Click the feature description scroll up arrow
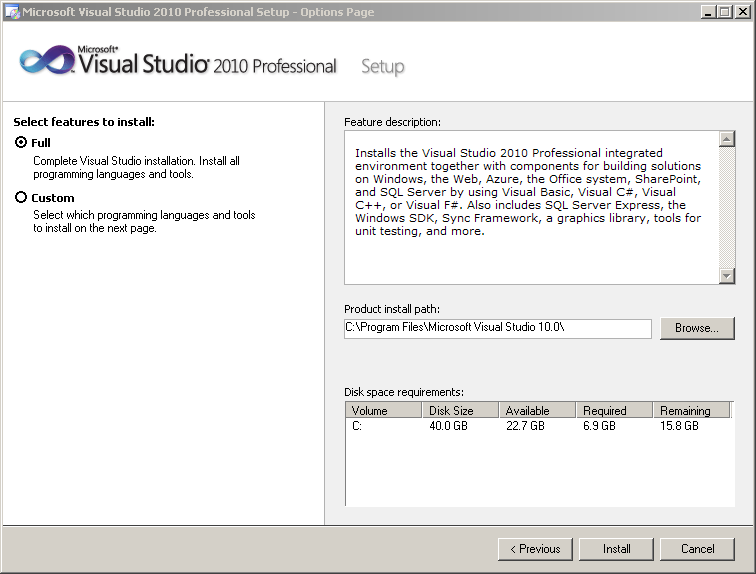The height and width of the screenshot is (574, 756). (x=727, y=139)
